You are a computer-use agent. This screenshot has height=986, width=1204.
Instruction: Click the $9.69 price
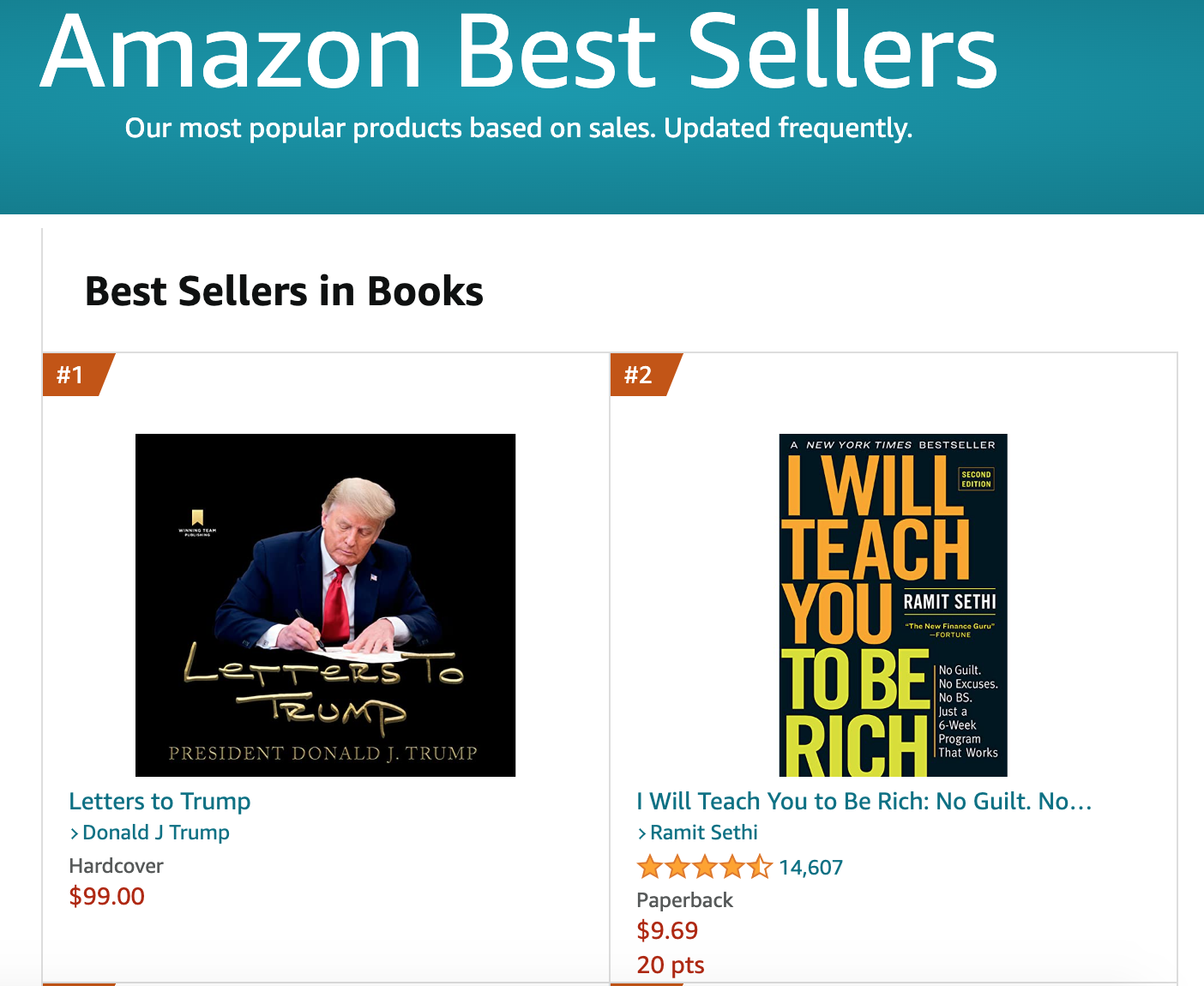pos(667,931)
